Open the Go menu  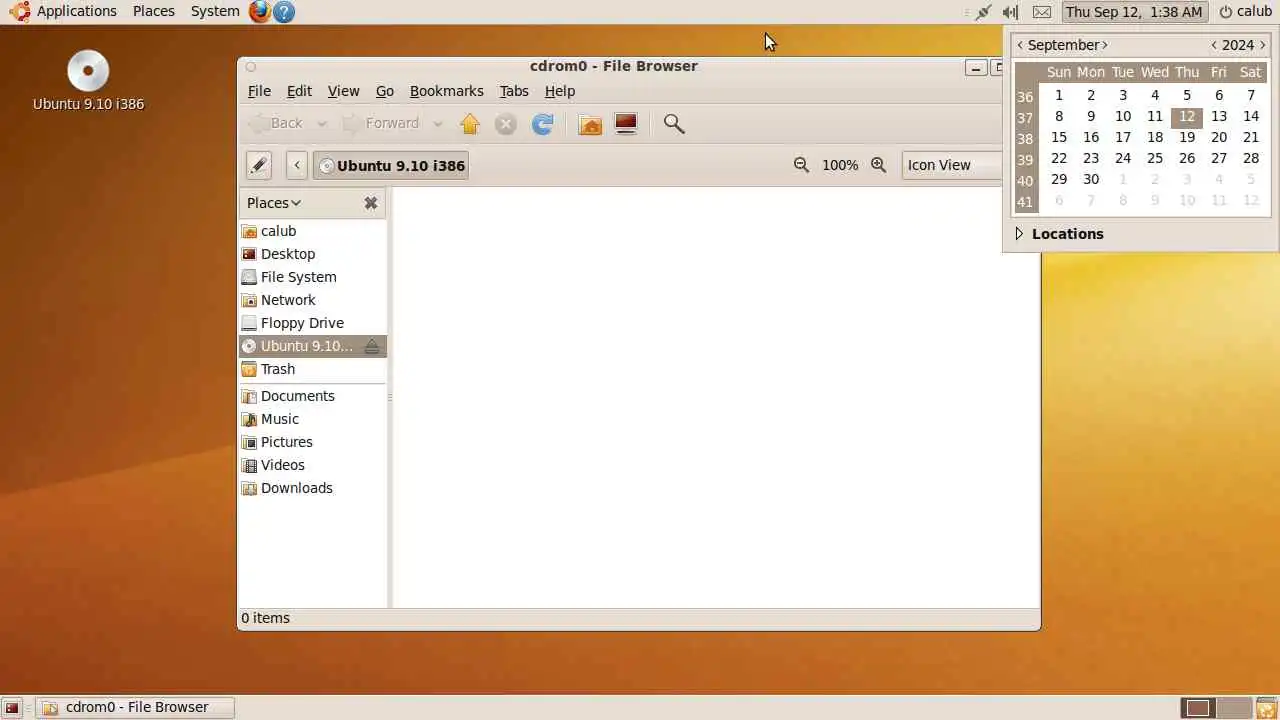point(385,91)
